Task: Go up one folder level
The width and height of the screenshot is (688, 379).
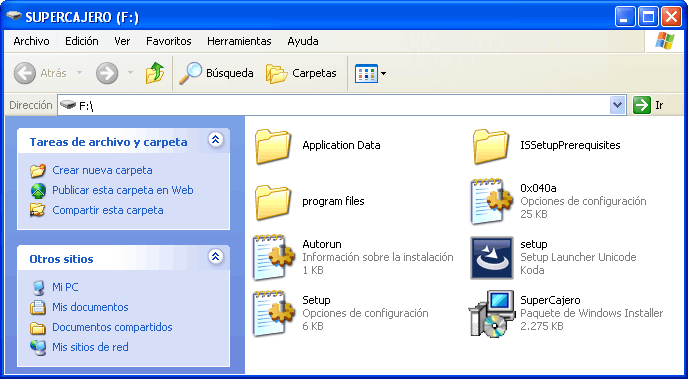Action: 154,73
